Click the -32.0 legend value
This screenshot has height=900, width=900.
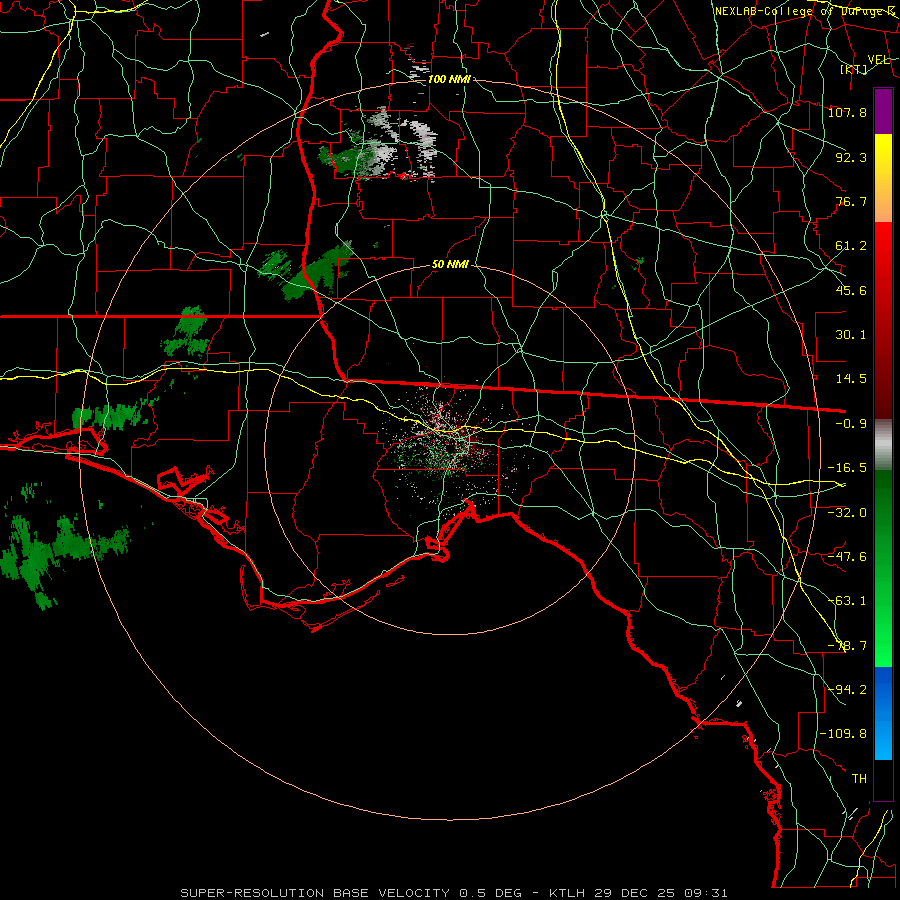(847, 513)
